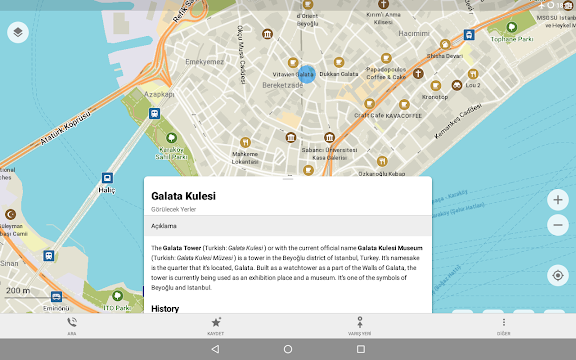Viewport: 576px width, 360px height.
Task: Tap the ARA phone call button
Action: pos(72,326)
